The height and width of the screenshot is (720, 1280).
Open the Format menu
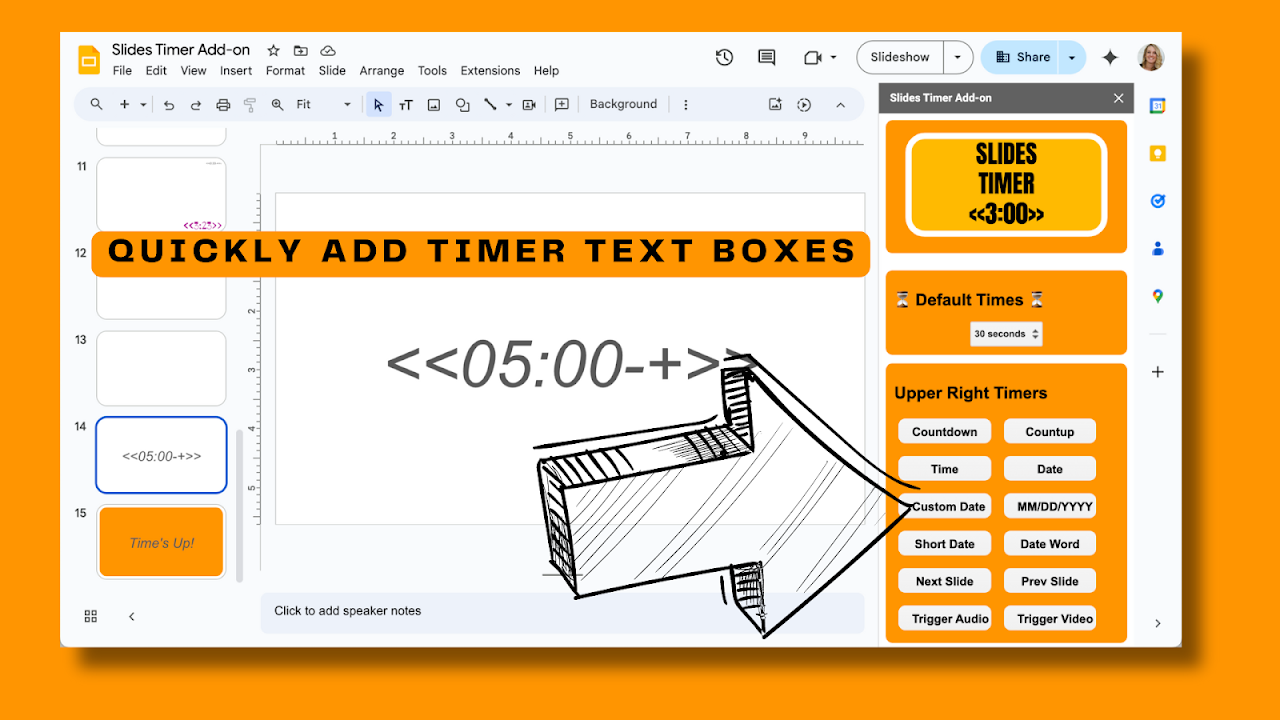click(285, 71)
